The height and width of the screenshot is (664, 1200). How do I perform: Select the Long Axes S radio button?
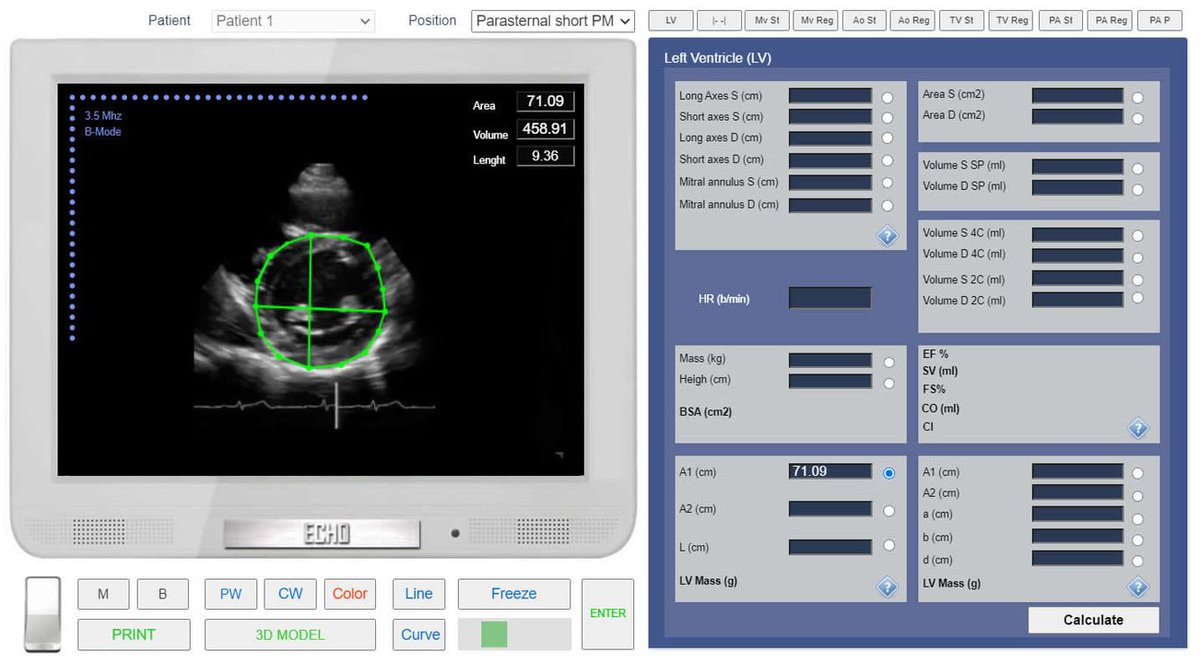tap(887, 97)
